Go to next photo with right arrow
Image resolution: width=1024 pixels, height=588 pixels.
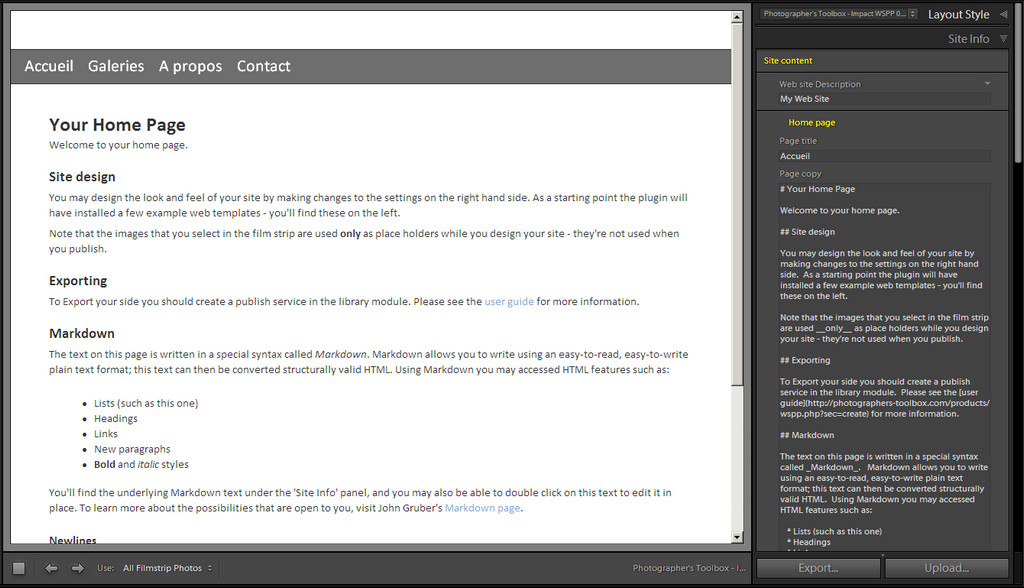tap(78, 568)
